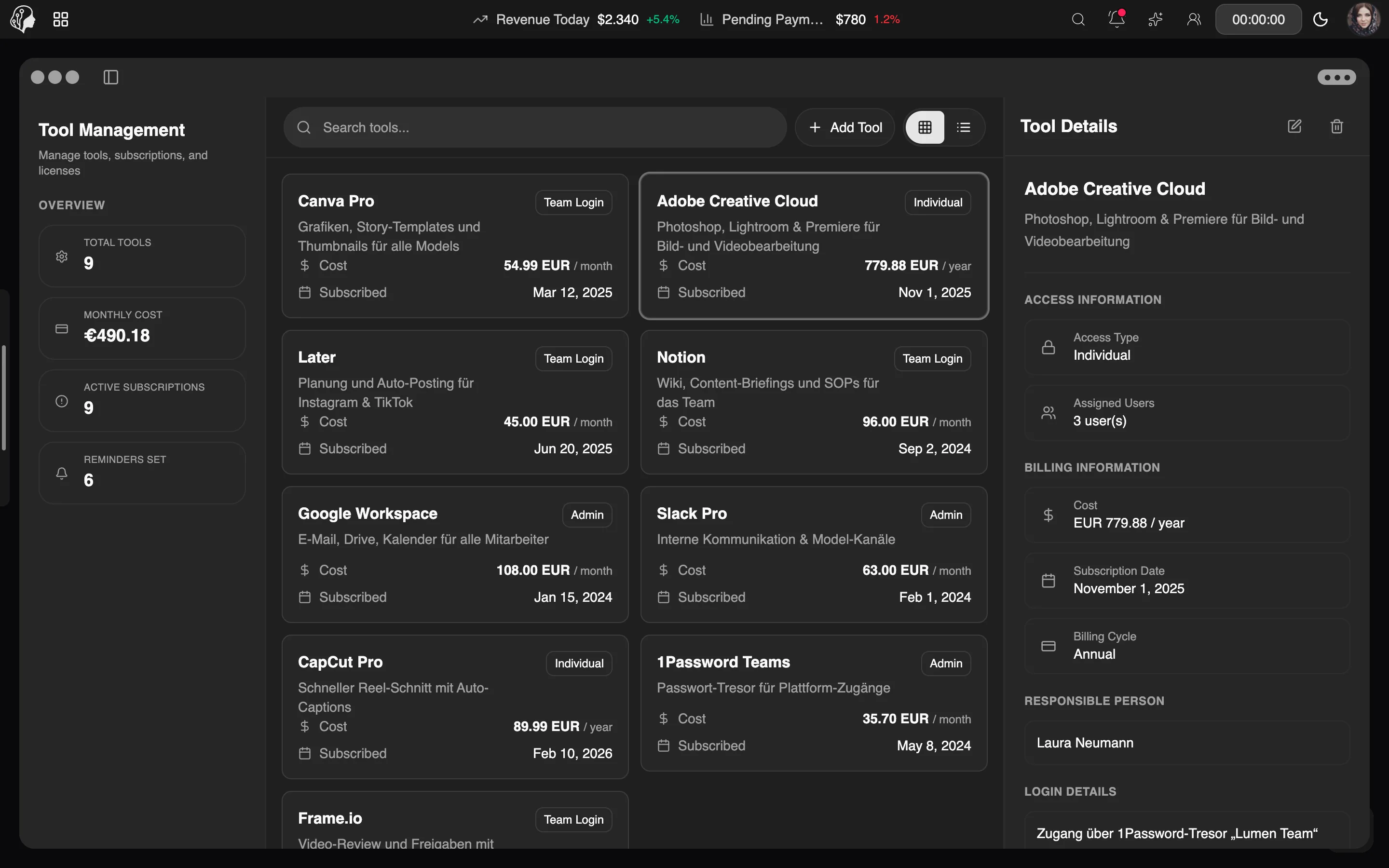Select the Canva Pro card
This screenshot has height=868, width=1389.
point(455,246)
